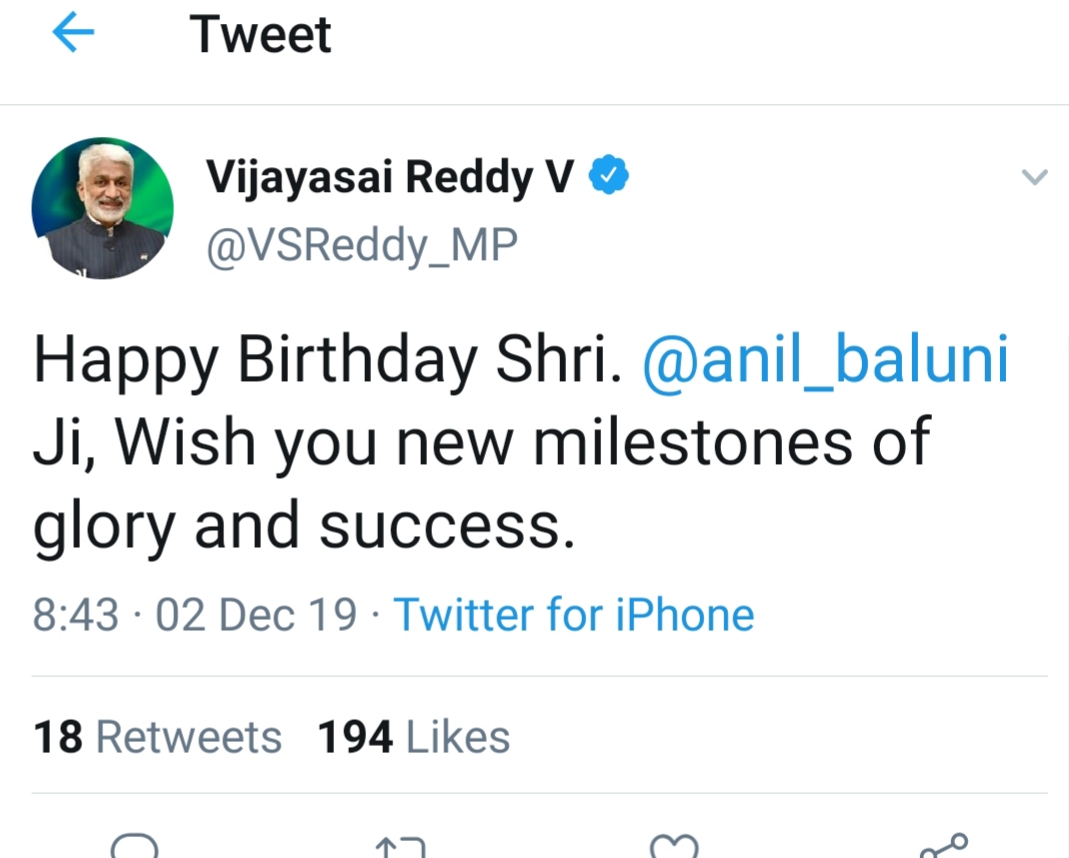This screenshot has height=858, width=1069.
Task: Like the tweet with the heart icon
Action: [x=672, y=848]
